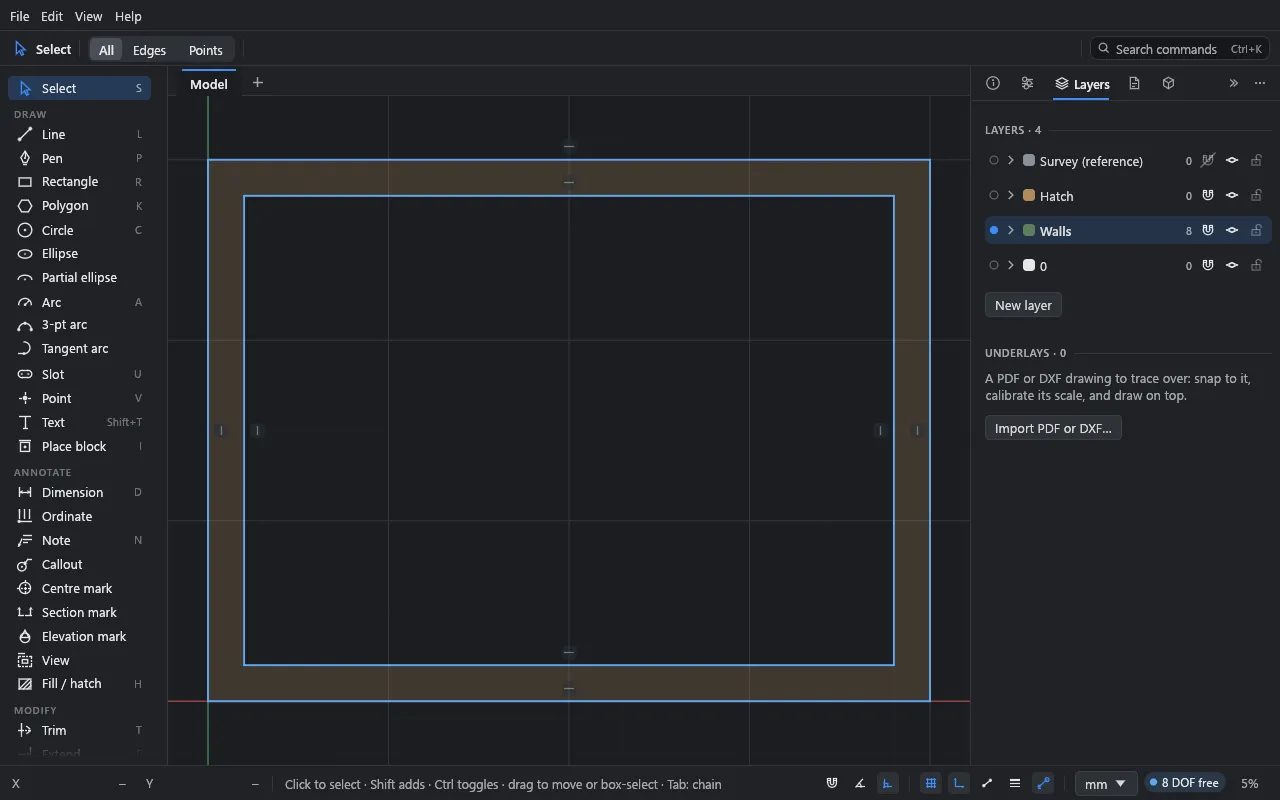This screenshot has width=1280, height=800.
Task: Choose the Ellipse tool
Action: (x=80, y=254)
